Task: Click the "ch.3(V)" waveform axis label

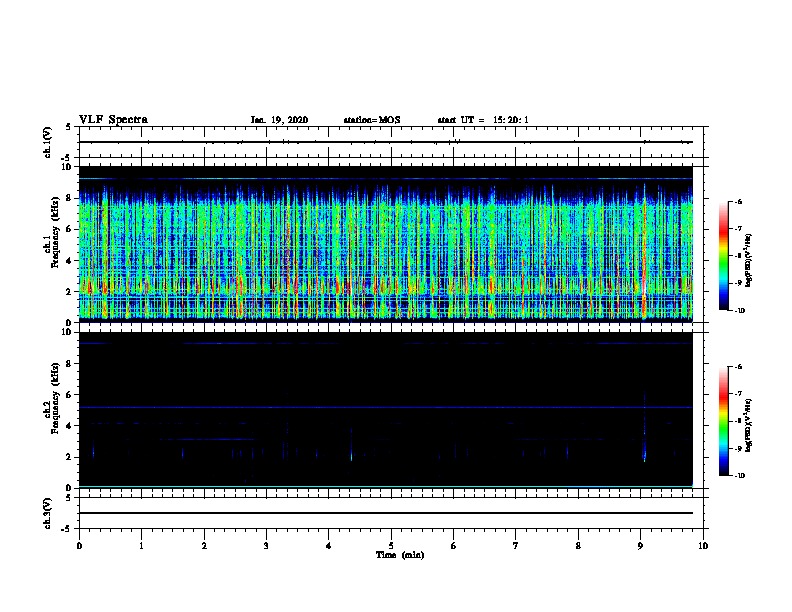Action: pos(48,513)
